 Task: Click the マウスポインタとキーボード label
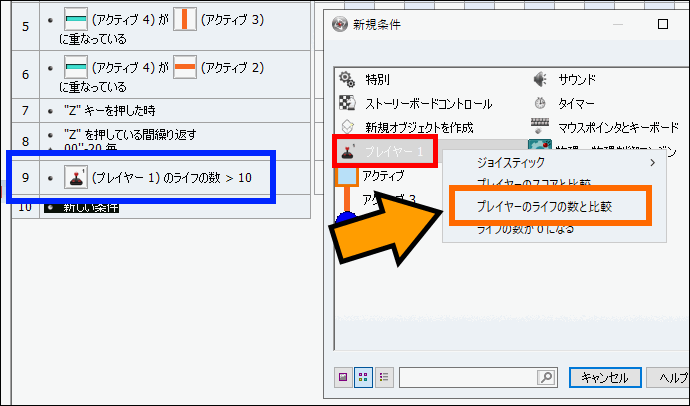point(618,128)
